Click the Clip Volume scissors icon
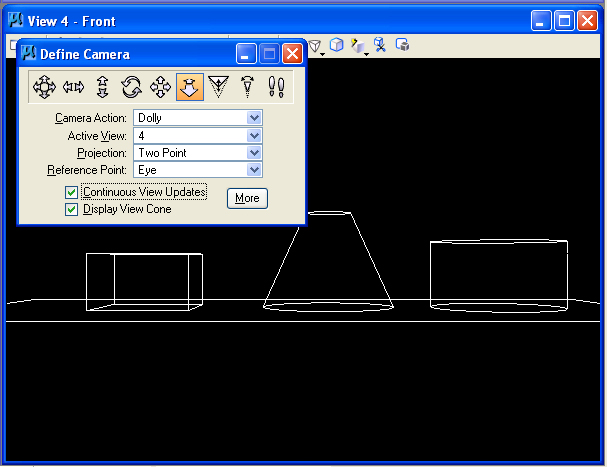The height and width of the screenshot is (467, 607). pyautogui.click(x=380, y=45)
